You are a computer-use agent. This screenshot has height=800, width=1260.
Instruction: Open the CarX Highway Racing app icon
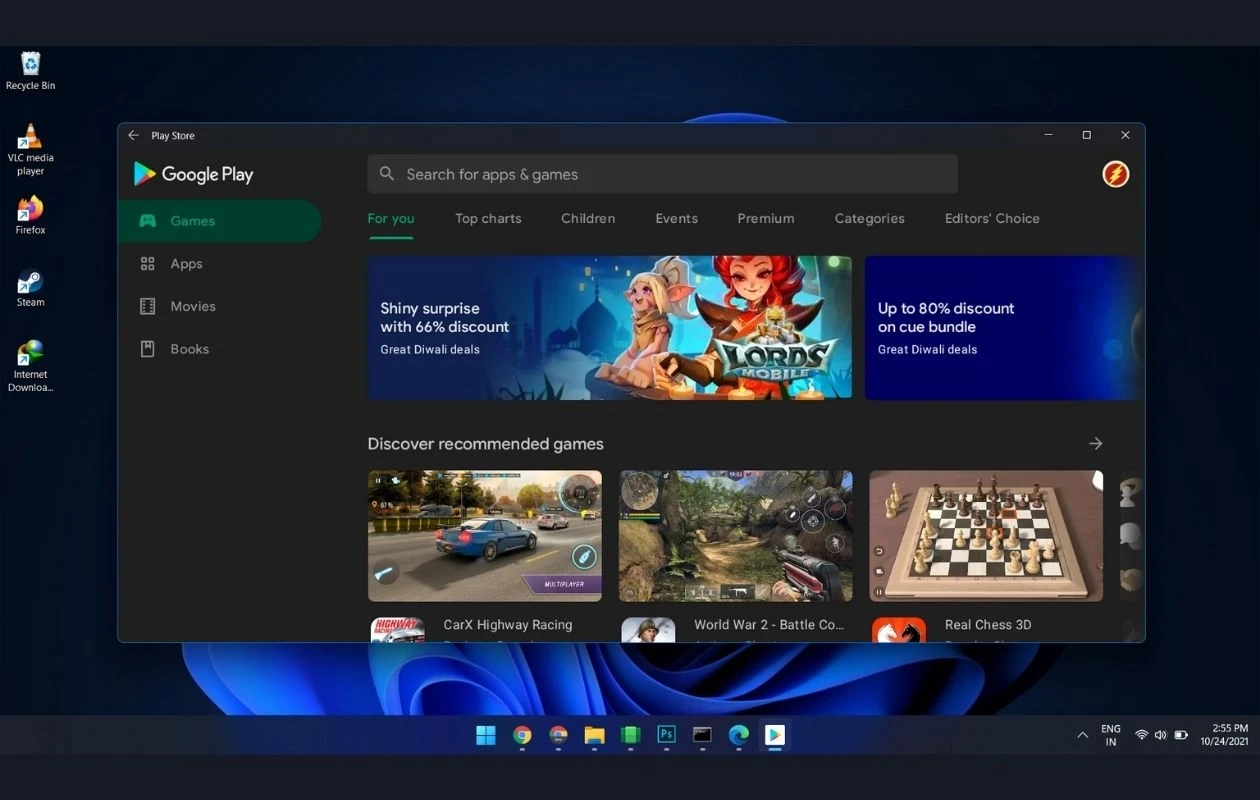(x=397, y=630)
